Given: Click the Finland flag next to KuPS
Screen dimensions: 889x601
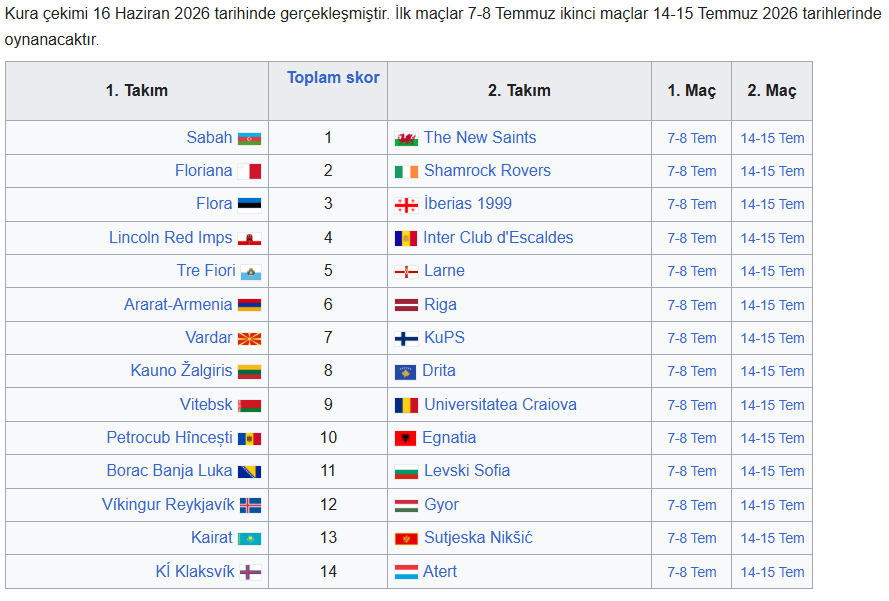Looking at the screenshot, I should (x=406, y=338).
